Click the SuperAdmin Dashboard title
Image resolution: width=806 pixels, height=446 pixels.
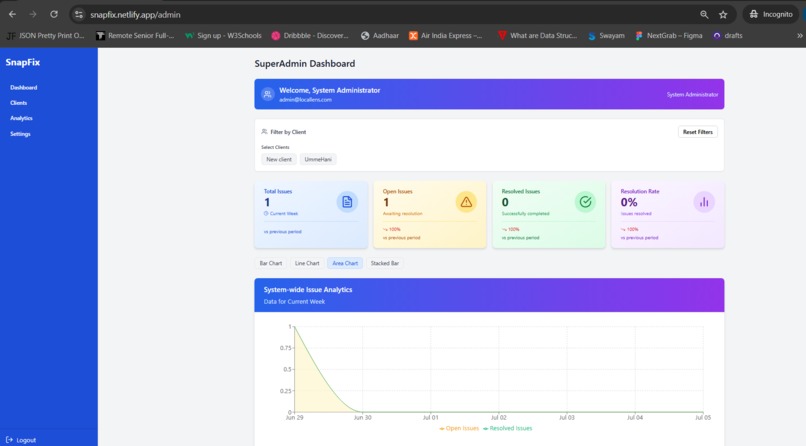click(x=305, y=64)
